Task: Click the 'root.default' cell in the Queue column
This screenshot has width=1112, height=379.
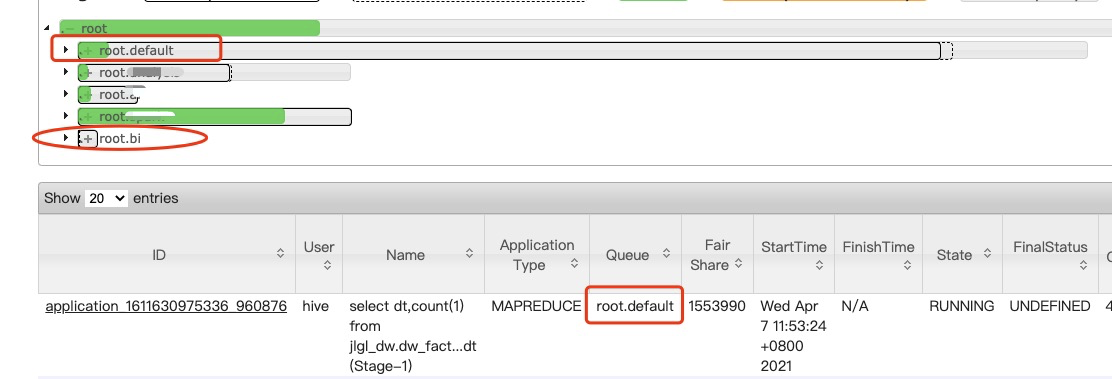Action: pyautogui.click(x=635, y=307)
